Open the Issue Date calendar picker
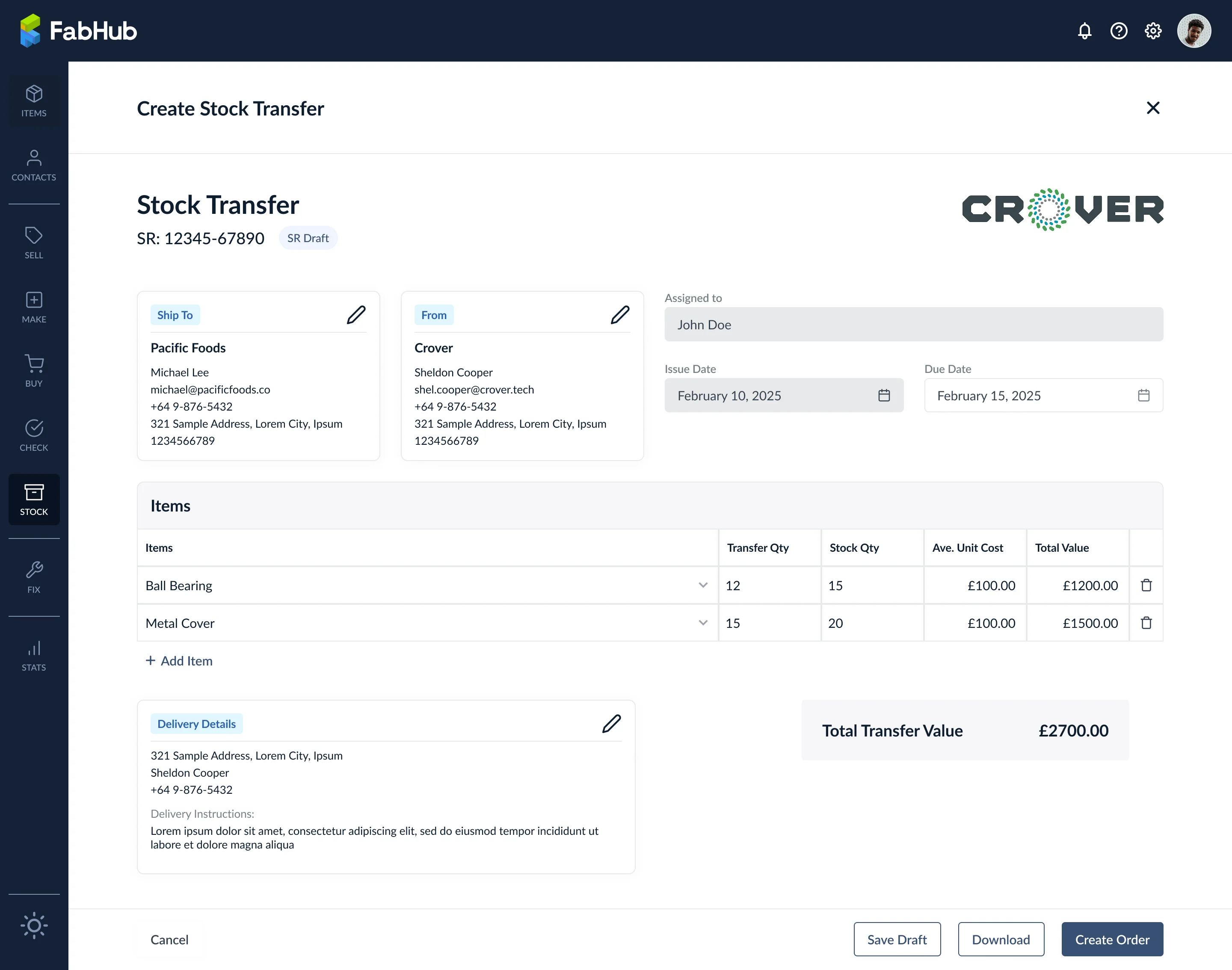Screen dimensions: 1232x970 (x=884, y=395)
